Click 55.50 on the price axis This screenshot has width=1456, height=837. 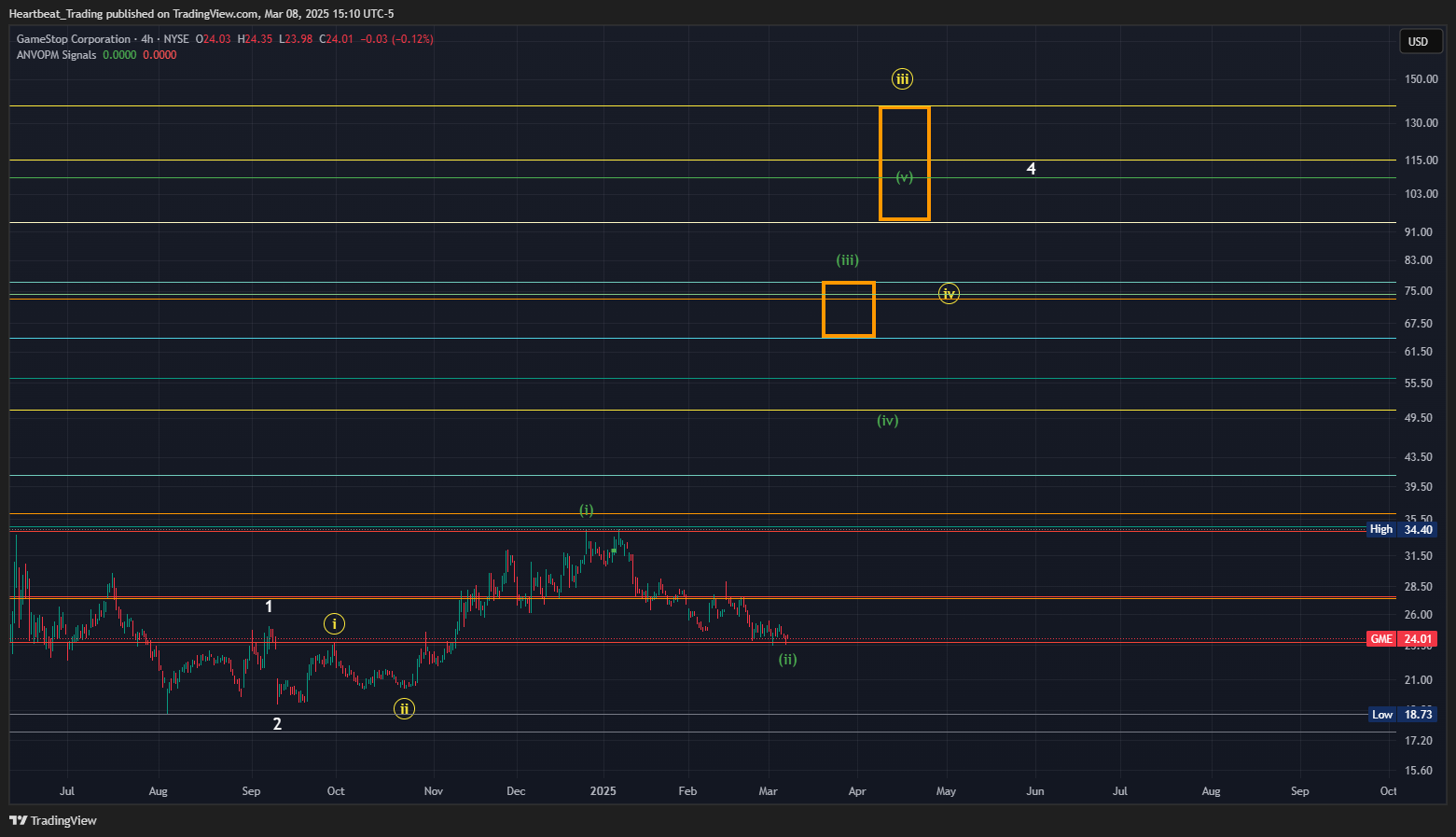click(1419, 384)
